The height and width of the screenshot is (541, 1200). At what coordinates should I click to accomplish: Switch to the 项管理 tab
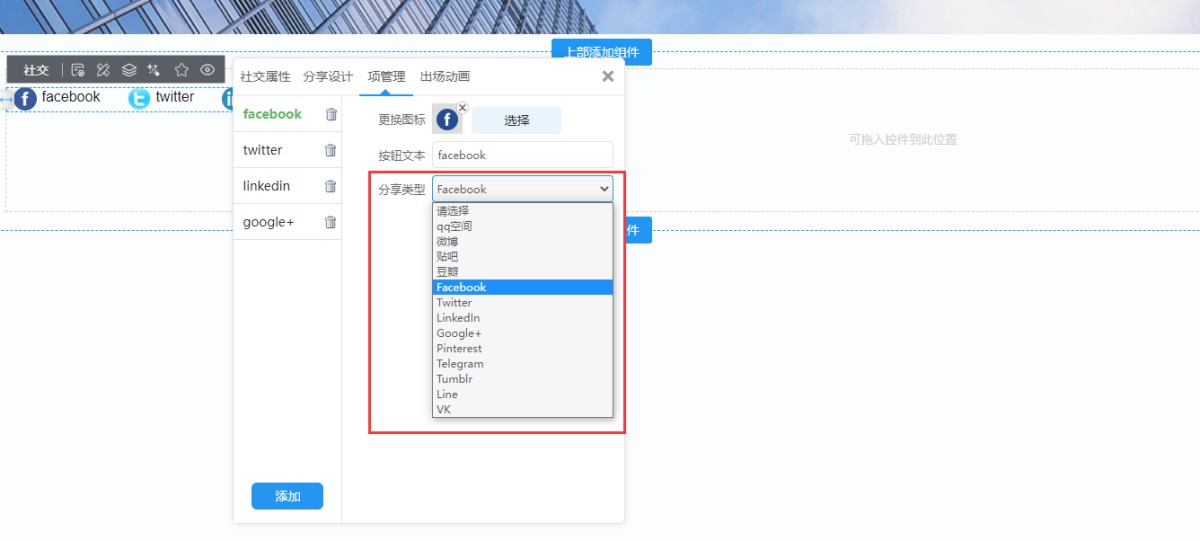tap(386, 77)
